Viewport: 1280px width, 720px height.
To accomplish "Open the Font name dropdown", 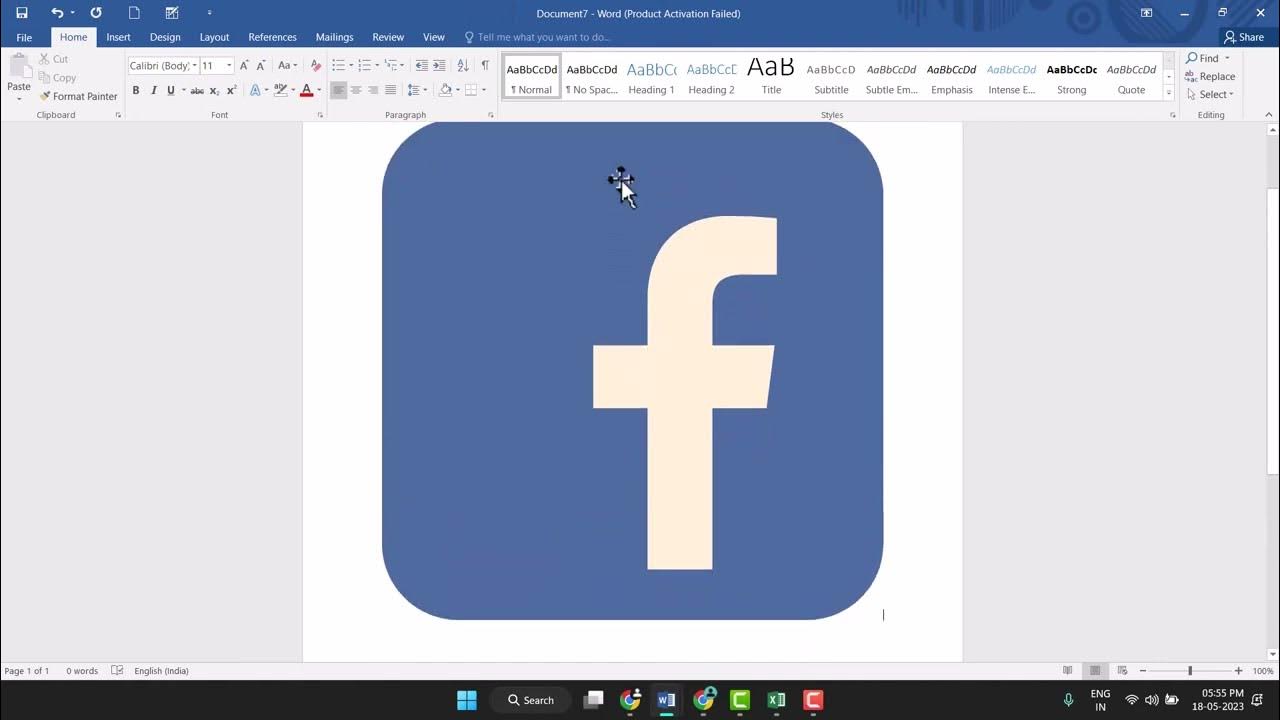I will pos(193,65).
